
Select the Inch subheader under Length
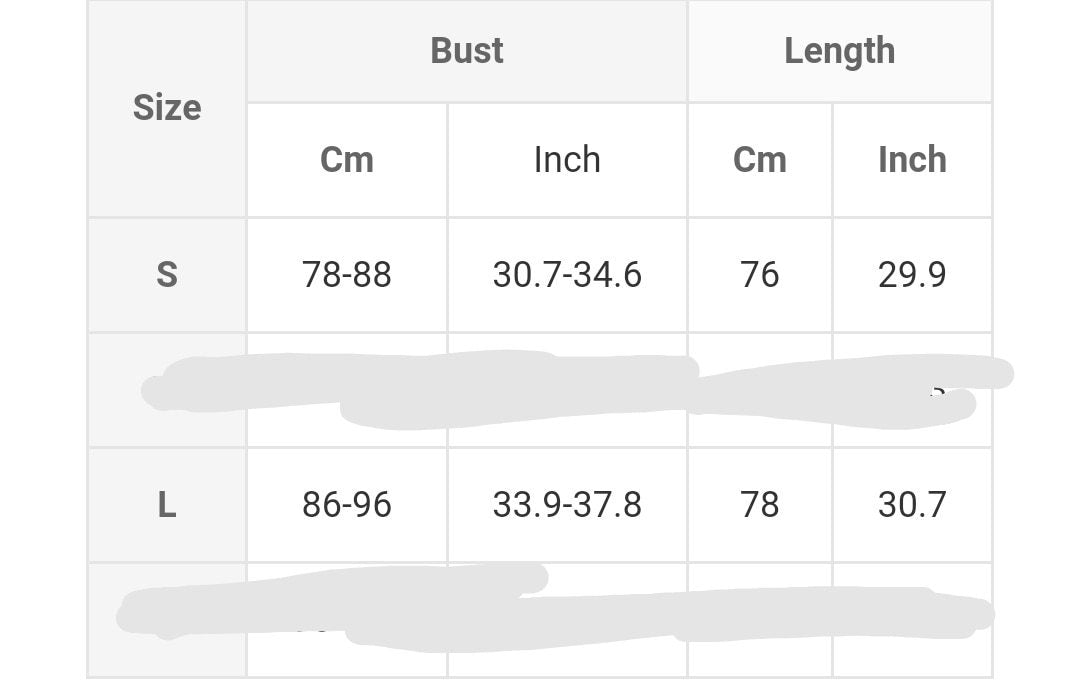tap(912, 160)
